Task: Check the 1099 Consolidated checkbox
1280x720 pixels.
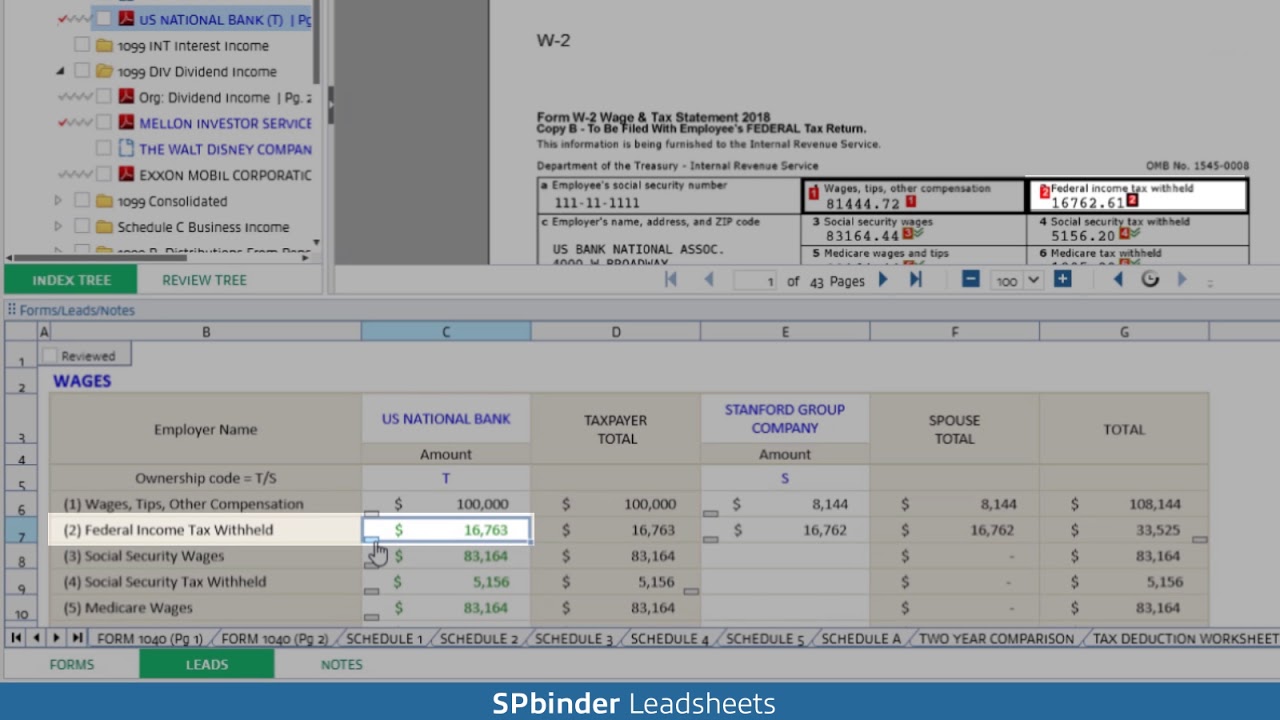Action: [82, 201]
